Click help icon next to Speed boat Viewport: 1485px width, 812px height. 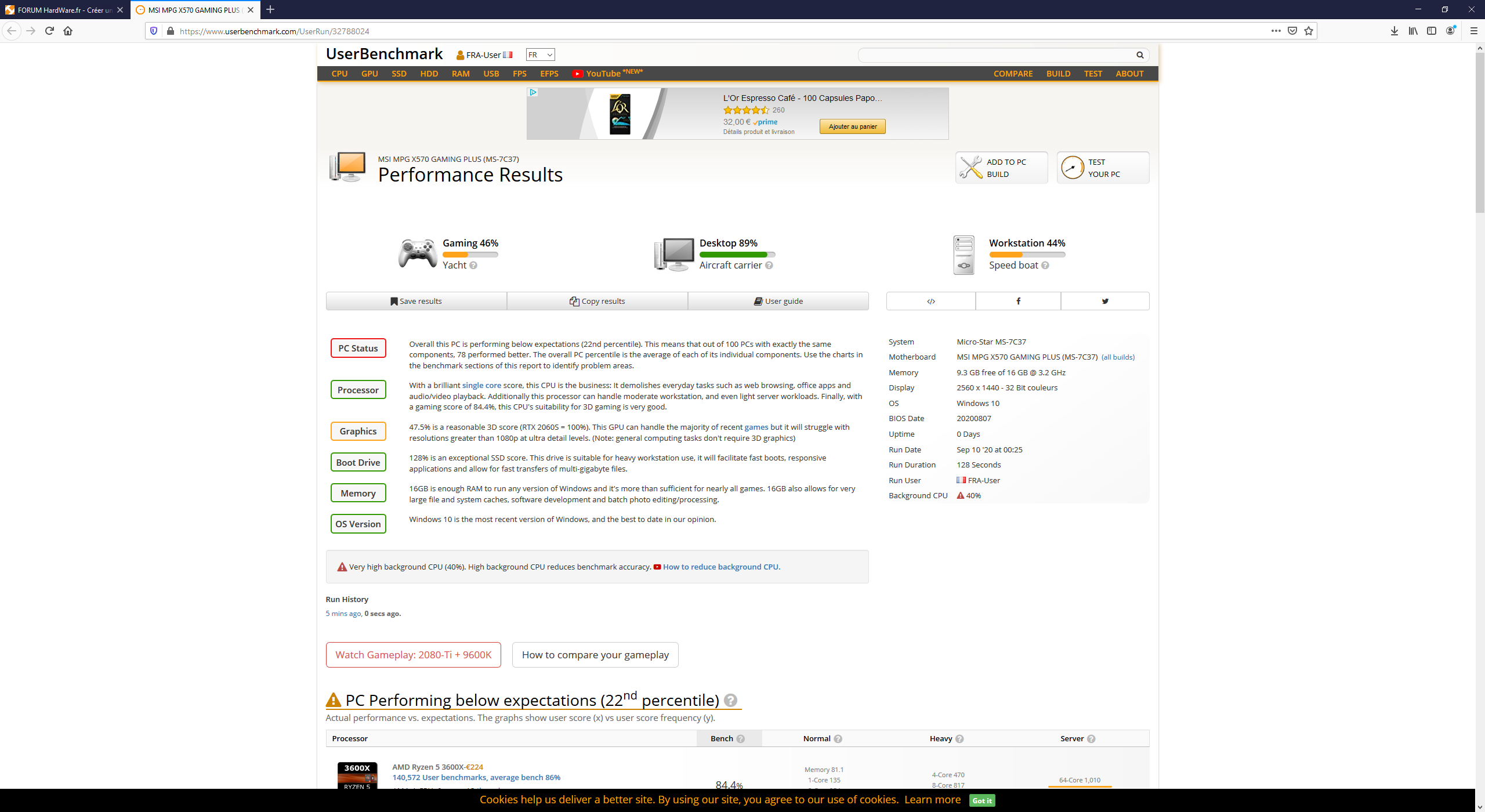(1045, 266)
